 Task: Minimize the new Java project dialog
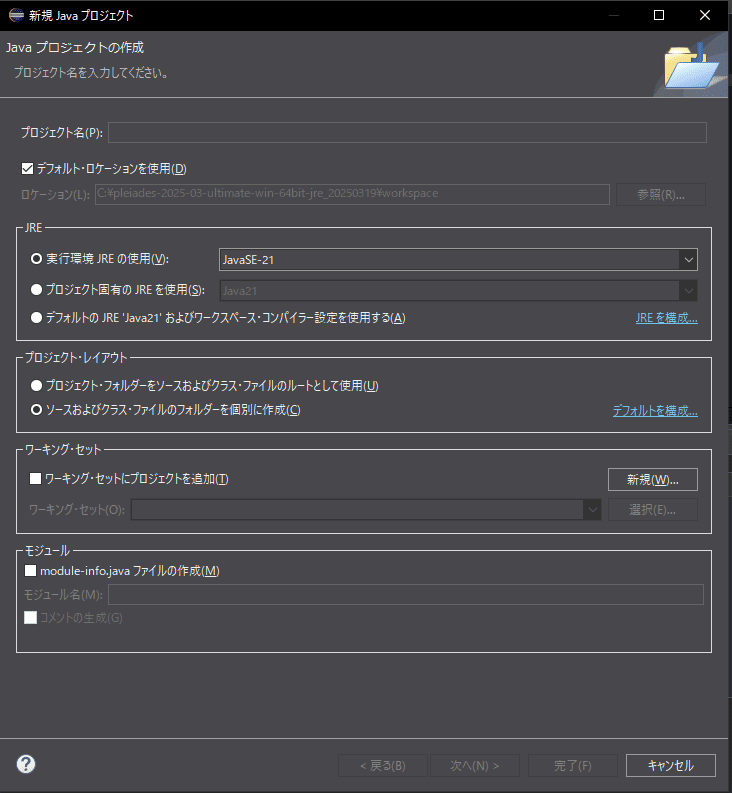pos(612,15)
